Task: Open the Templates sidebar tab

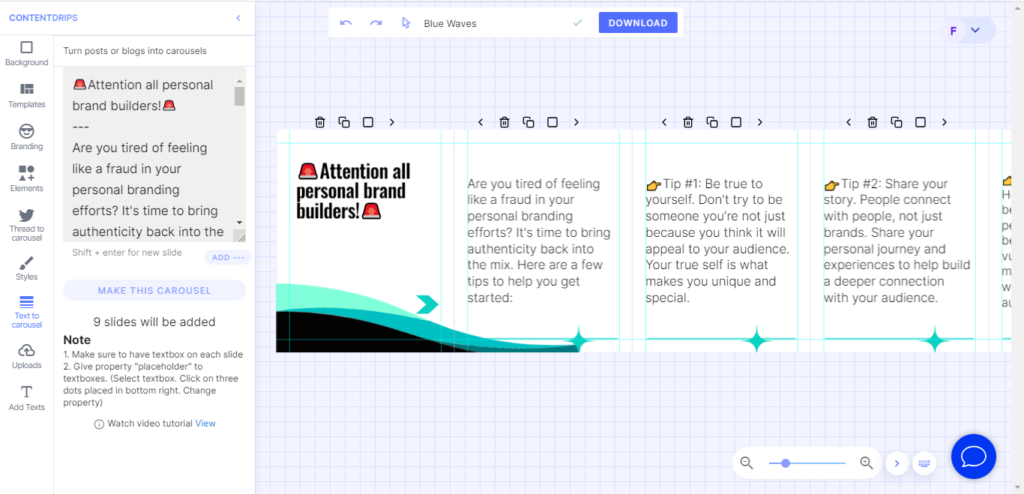Action: tap(26, 95)
